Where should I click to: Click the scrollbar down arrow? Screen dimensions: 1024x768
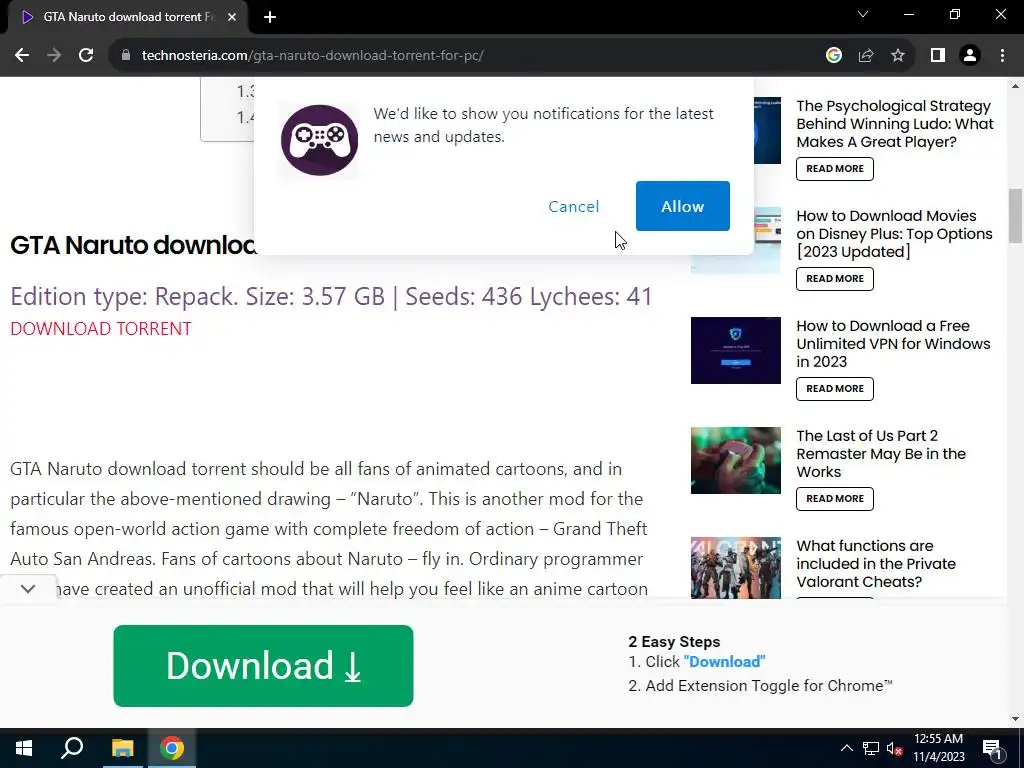(1015, 719)
